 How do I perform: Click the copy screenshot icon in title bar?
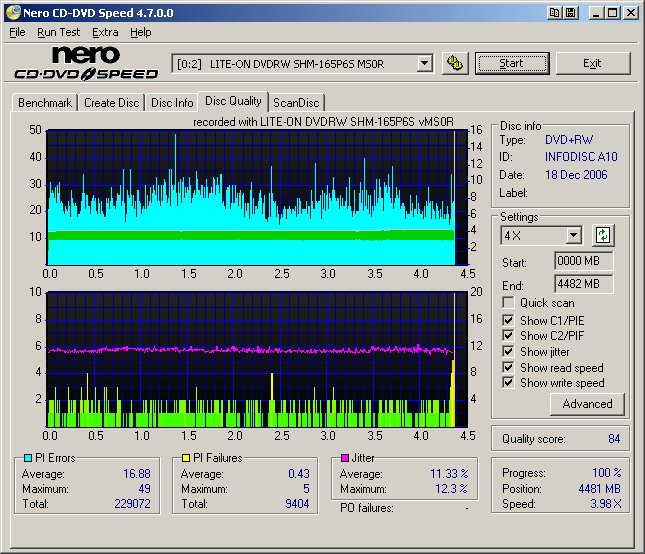point(554,13)
